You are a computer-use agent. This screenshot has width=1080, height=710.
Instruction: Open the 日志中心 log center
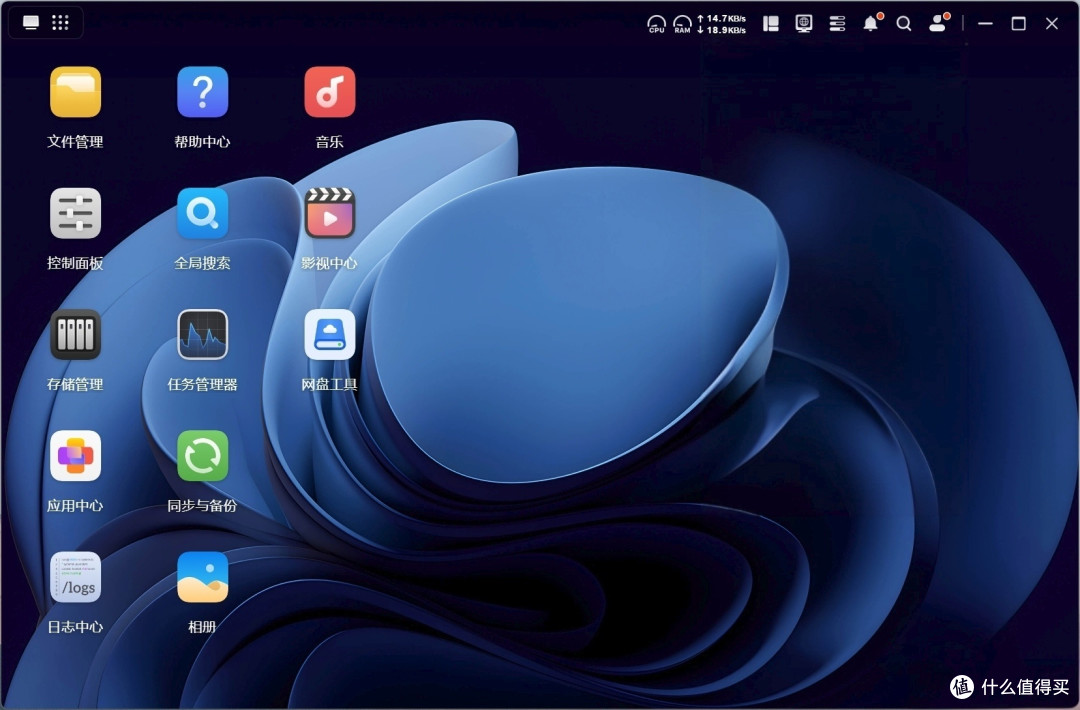(75, 577)
